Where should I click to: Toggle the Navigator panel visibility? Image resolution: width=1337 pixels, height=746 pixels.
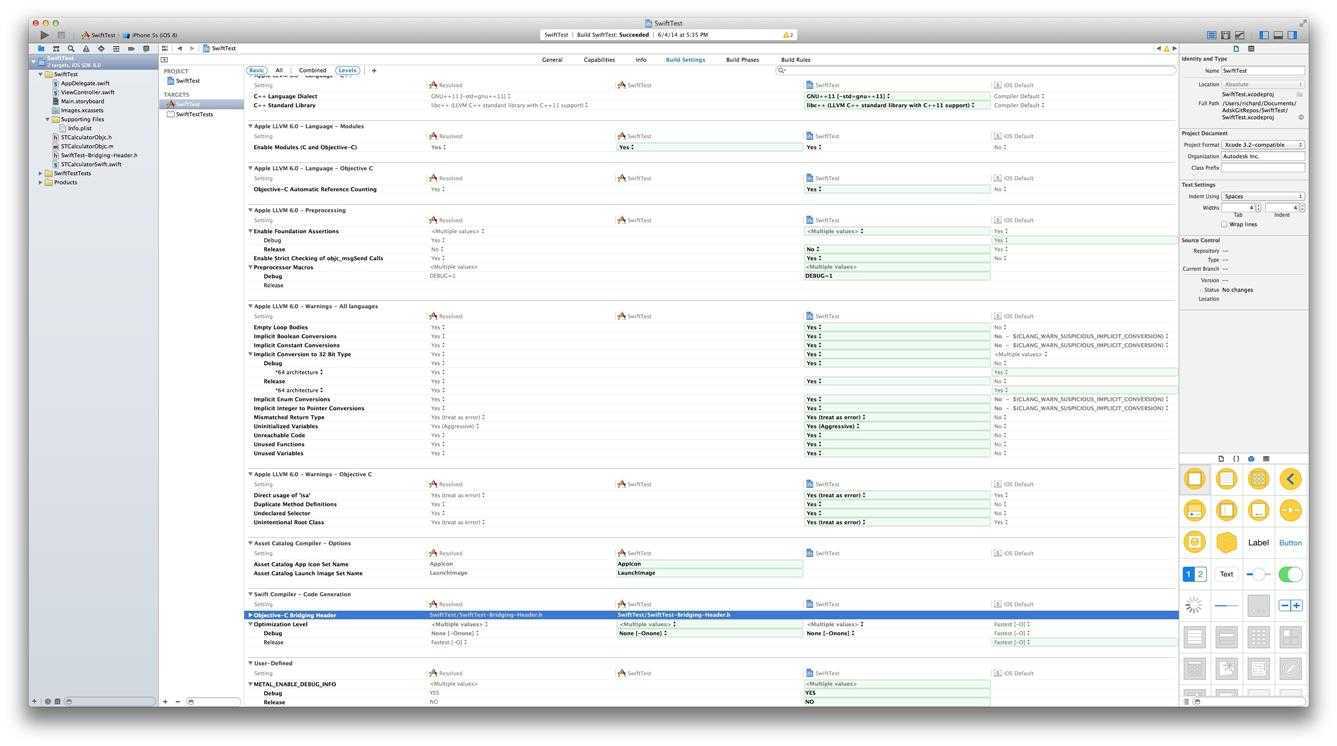pyautogui.click(x=1264, y=35)
